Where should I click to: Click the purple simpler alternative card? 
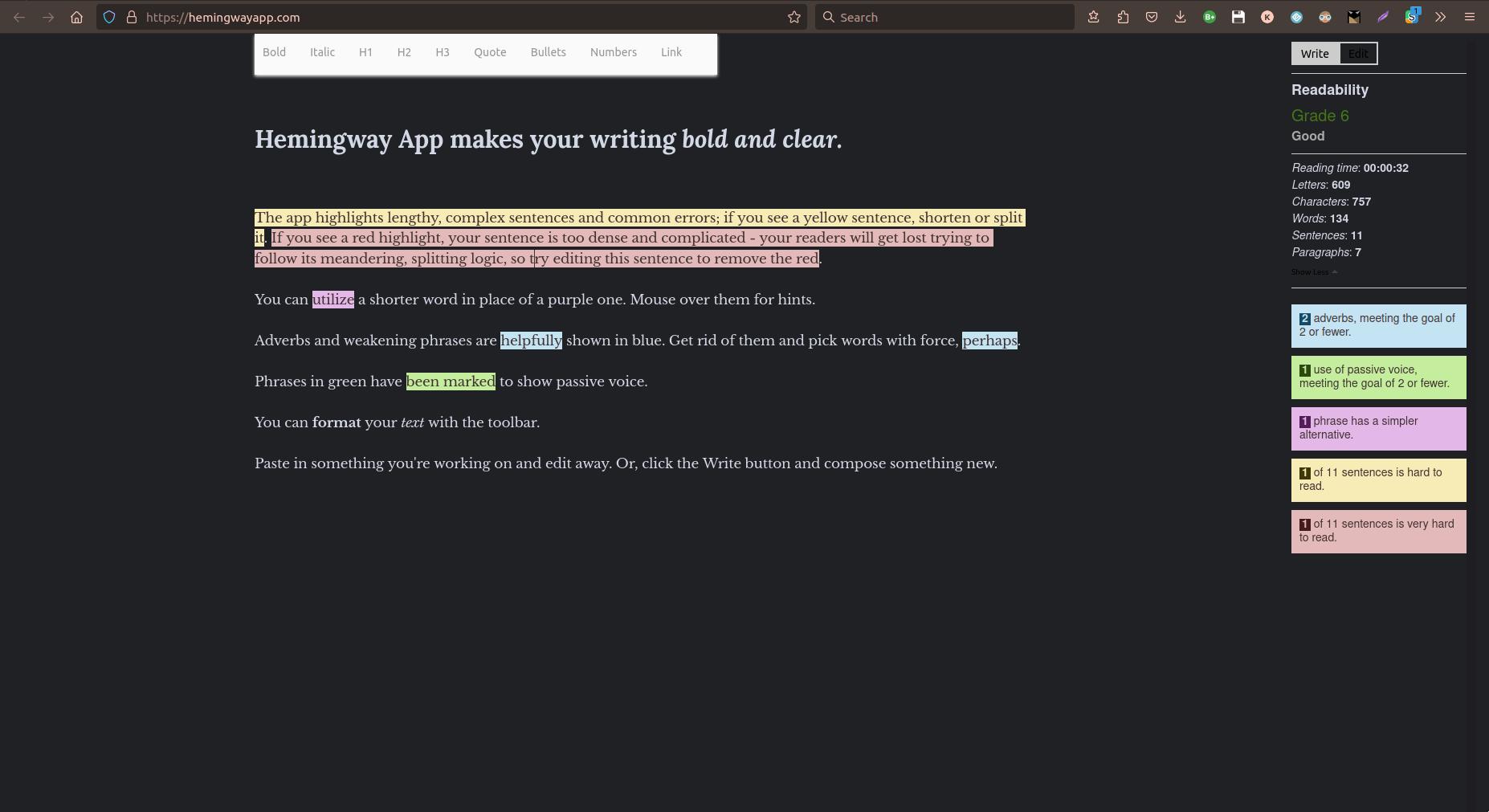point(1378,428)
